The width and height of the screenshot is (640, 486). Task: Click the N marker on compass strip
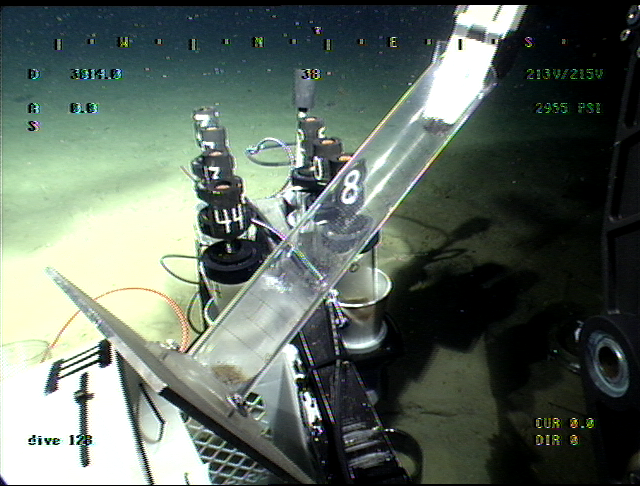258,43
